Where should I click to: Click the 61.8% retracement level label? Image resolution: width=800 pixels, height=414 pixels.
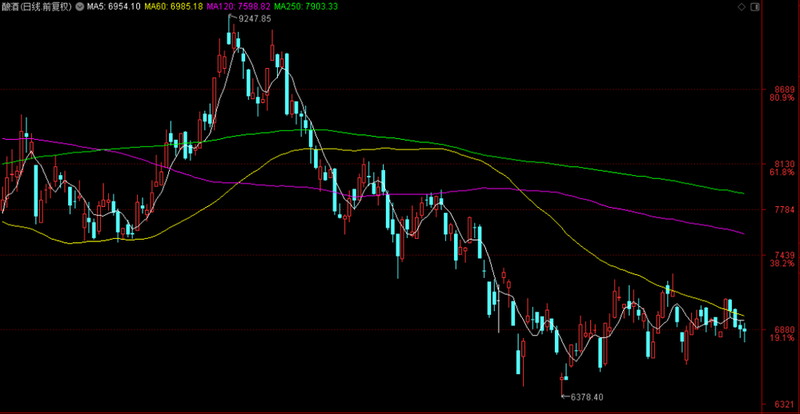coord(780,173)
